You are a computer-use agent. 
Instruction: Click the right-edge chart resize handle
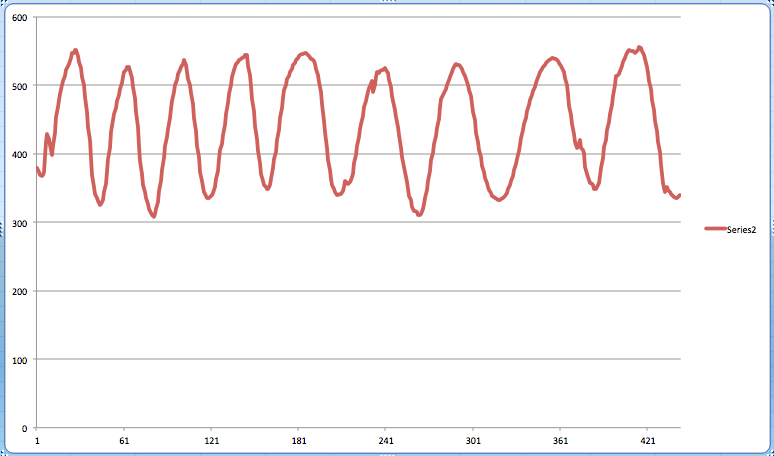click(x=771, y=228)
